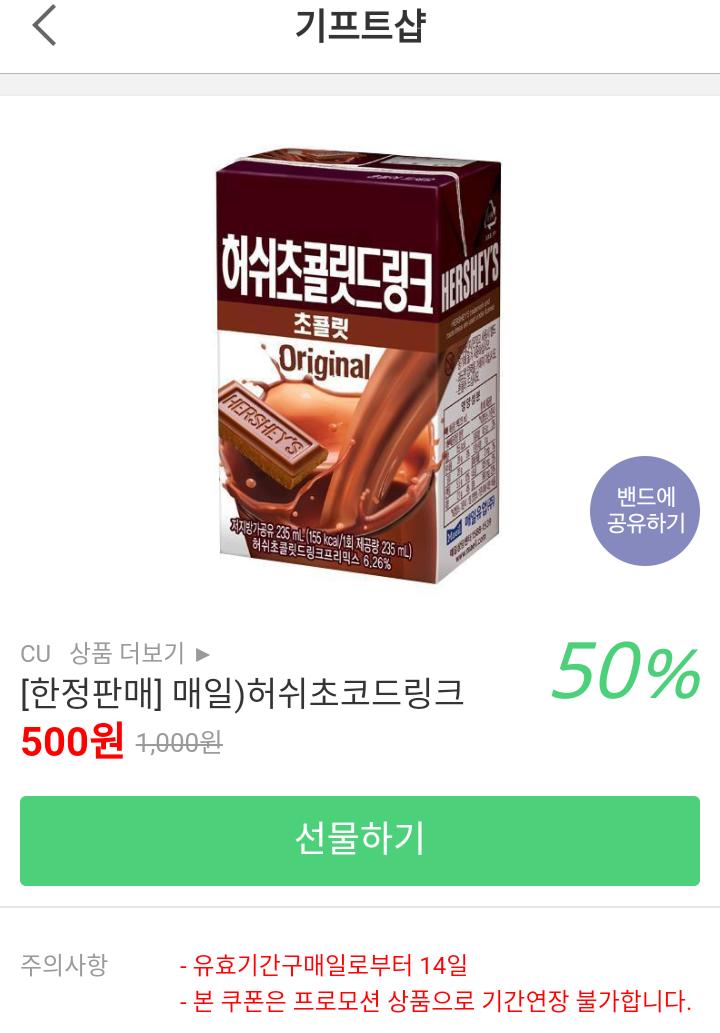
Task: Tap the 허쉬초콜릿드링크 name printed on the carton
Action: click(x=326, y=273)
